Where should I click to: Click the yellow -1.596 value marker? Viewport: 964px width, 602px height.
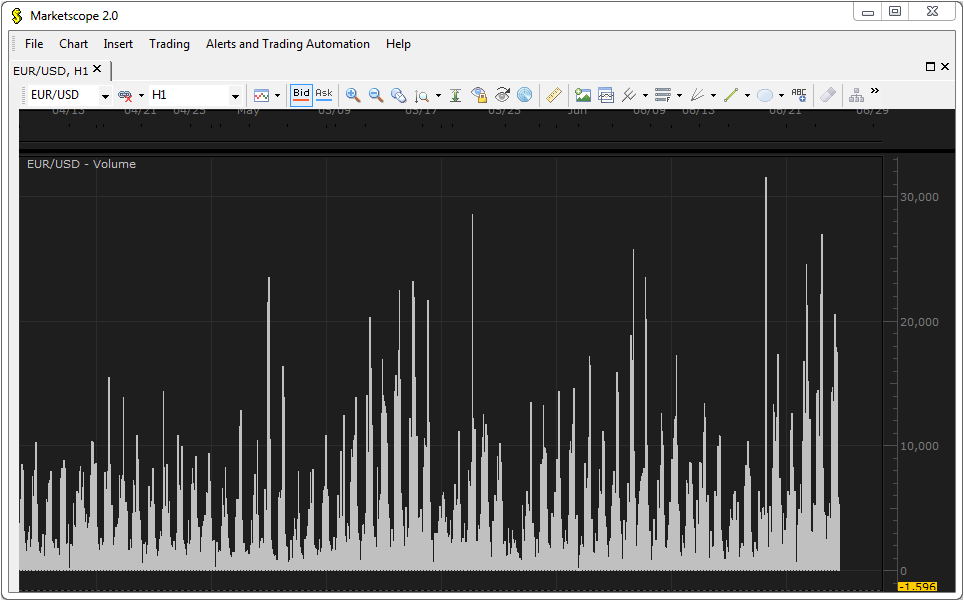tap(917, 587)
